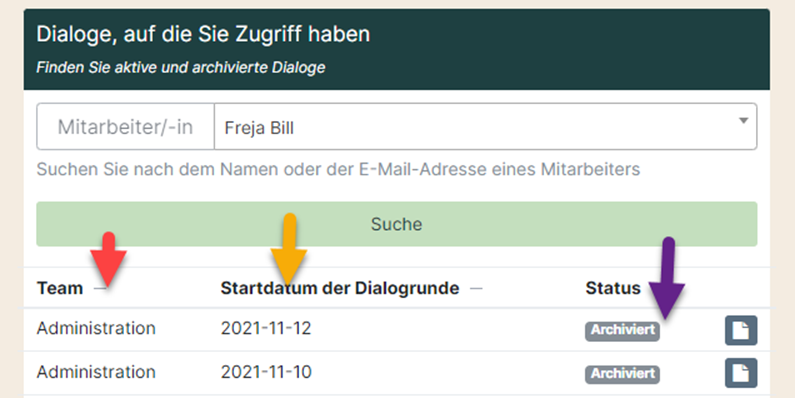Select the date 2021-11-12

[x=266, y=329]
